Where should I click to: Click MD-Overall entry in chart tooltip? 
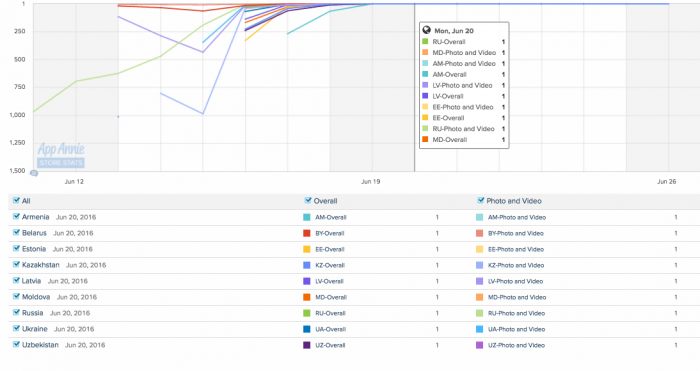tap(450, 140)
